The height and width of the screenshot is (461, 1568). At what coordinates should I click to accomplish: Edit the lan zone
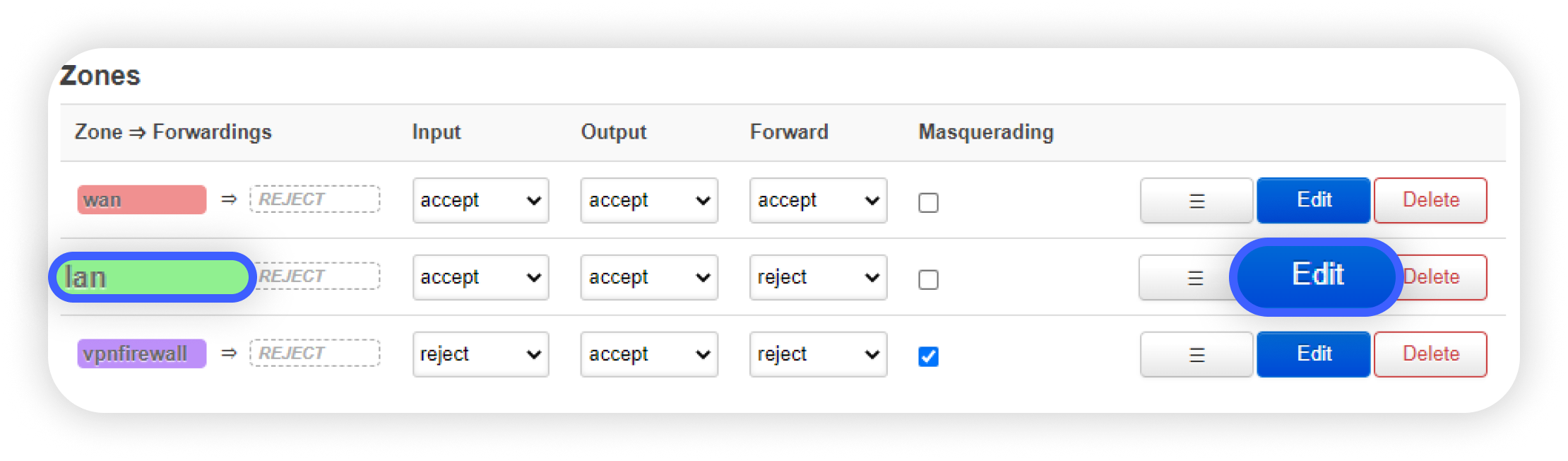point(1317,276)
